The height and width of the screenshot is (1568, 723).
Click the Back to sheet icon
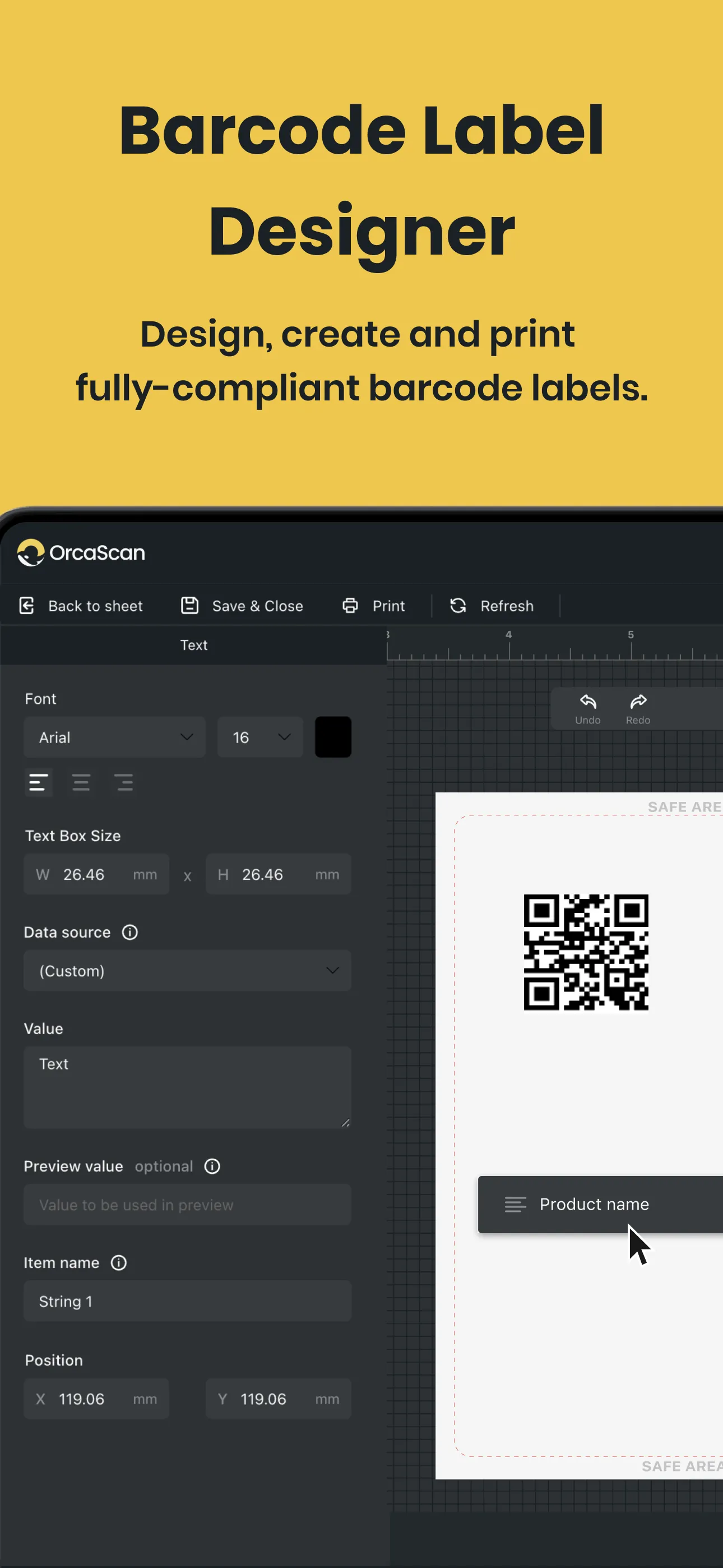click(27, 606)
